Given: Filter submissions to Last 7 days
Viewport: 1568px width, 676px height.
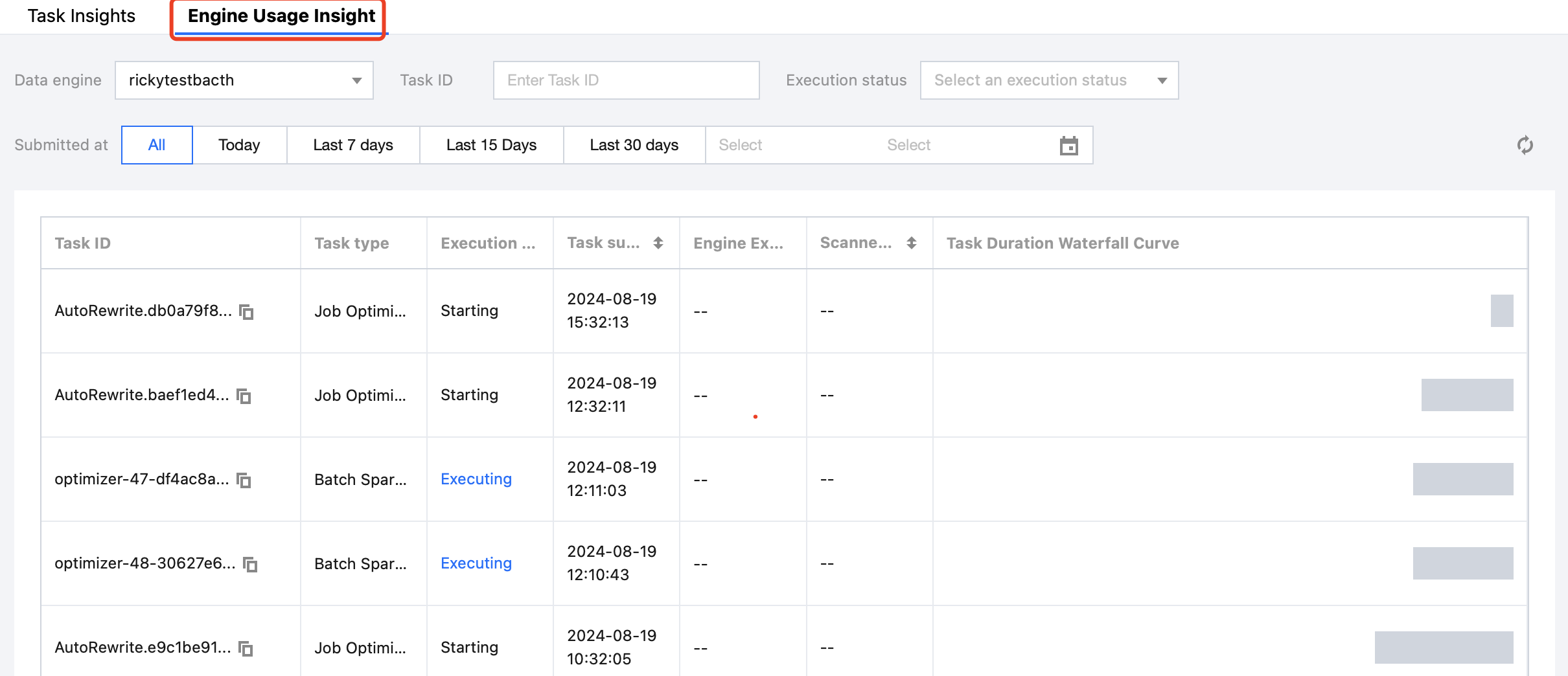Looking at the screenshot, I should click(353, 145).
